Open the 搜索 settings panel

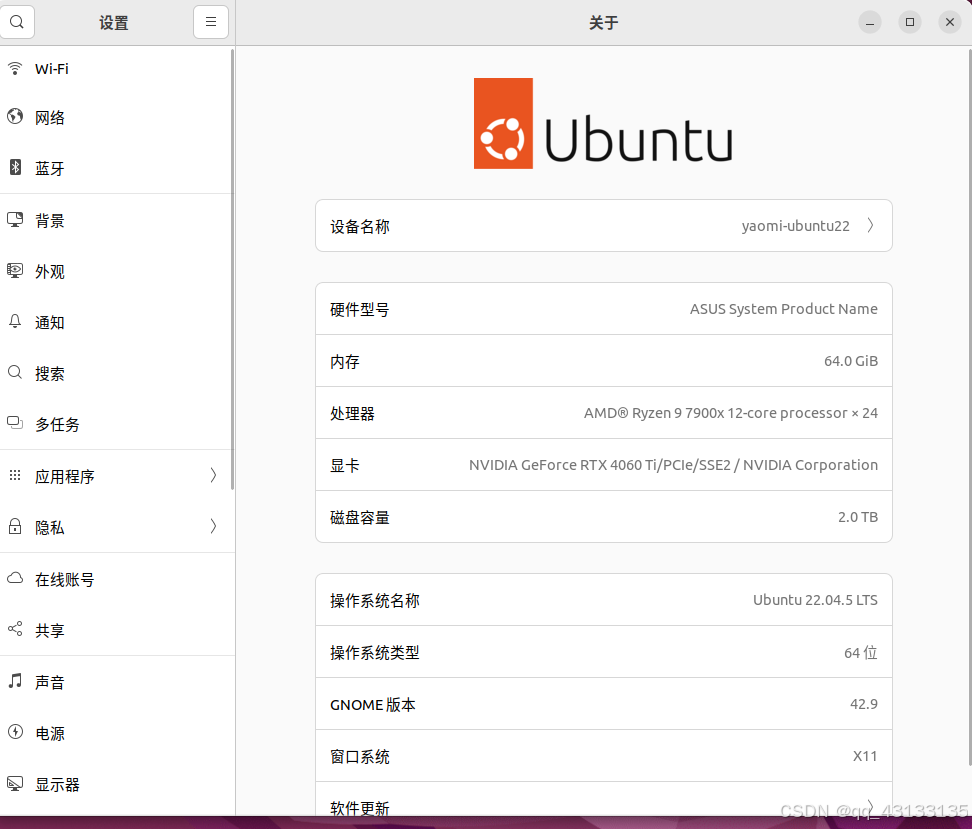coord(117,373)
